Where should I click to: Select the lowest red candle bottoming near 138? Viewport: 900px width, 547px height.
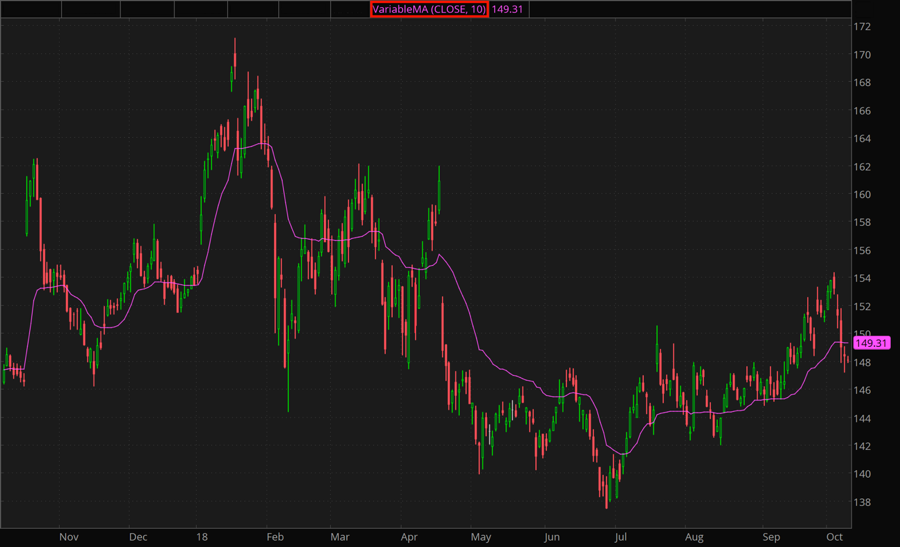coord(606,488)
